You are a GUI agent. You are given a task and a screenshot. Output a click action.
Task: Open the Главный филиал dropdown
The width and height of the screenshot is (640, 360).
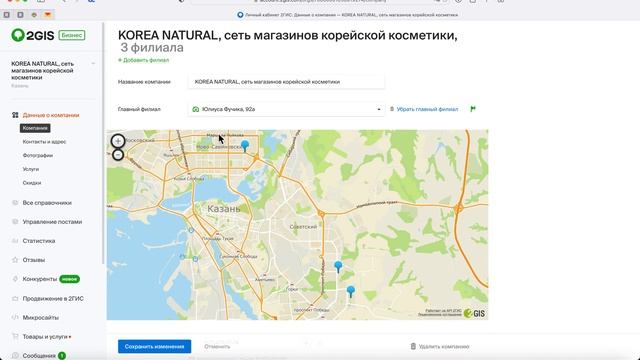[x=286, y=109]
